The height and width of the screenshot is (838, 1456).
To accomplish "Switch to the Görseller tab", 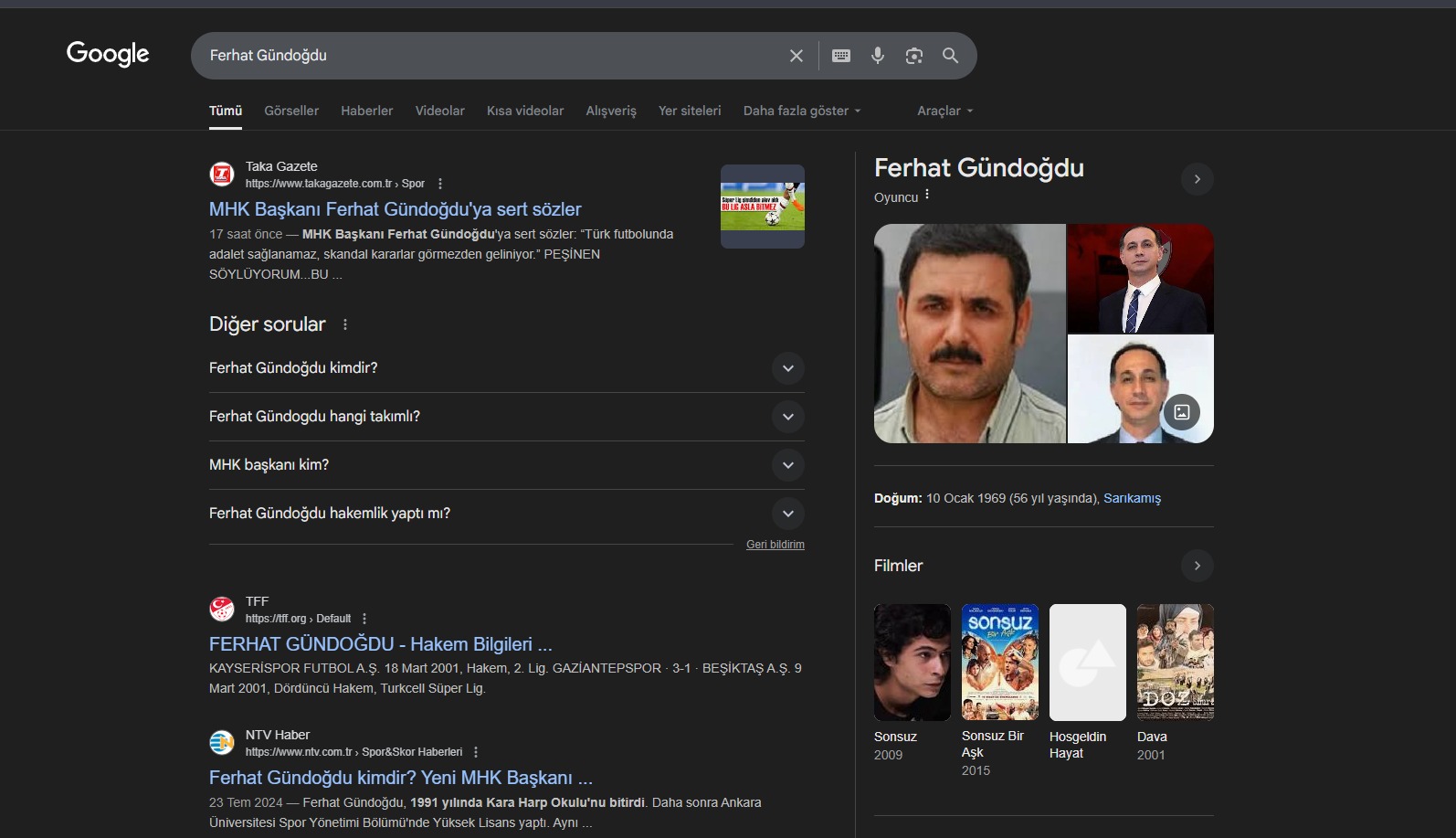I will (291, 111).
